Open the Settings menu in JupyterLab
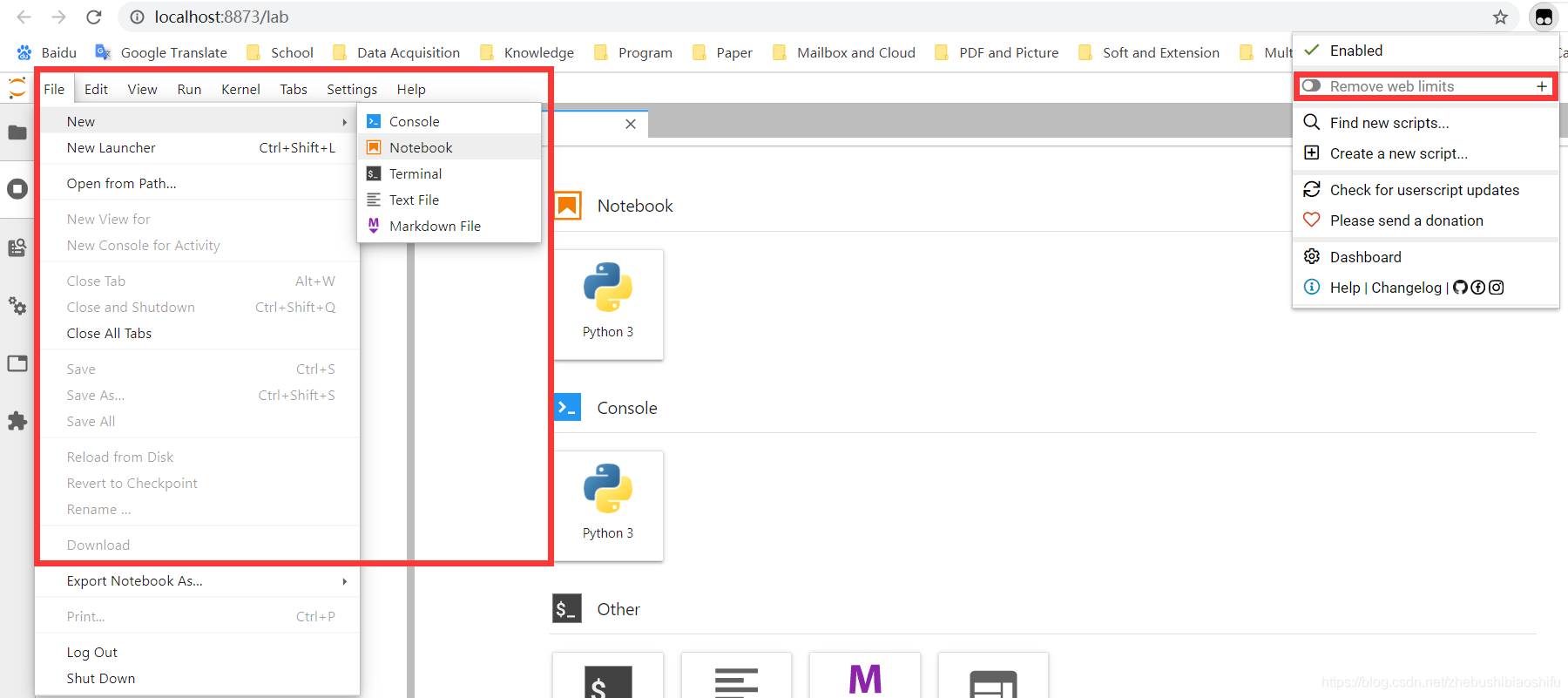Image resolution: width=1568 pixels, height=698 pixels. [352, 89]
